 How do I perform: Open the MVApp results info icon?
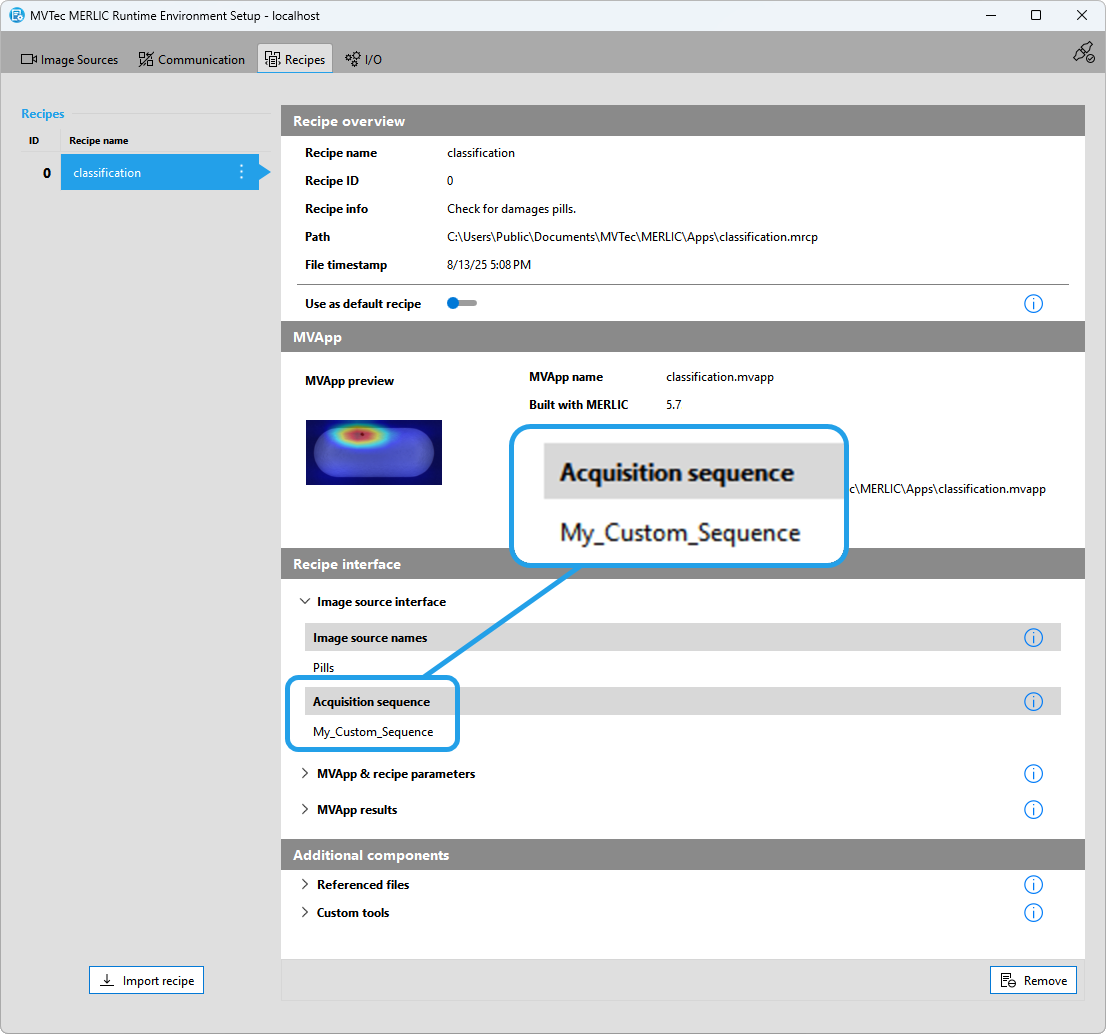coord(1033,810)
